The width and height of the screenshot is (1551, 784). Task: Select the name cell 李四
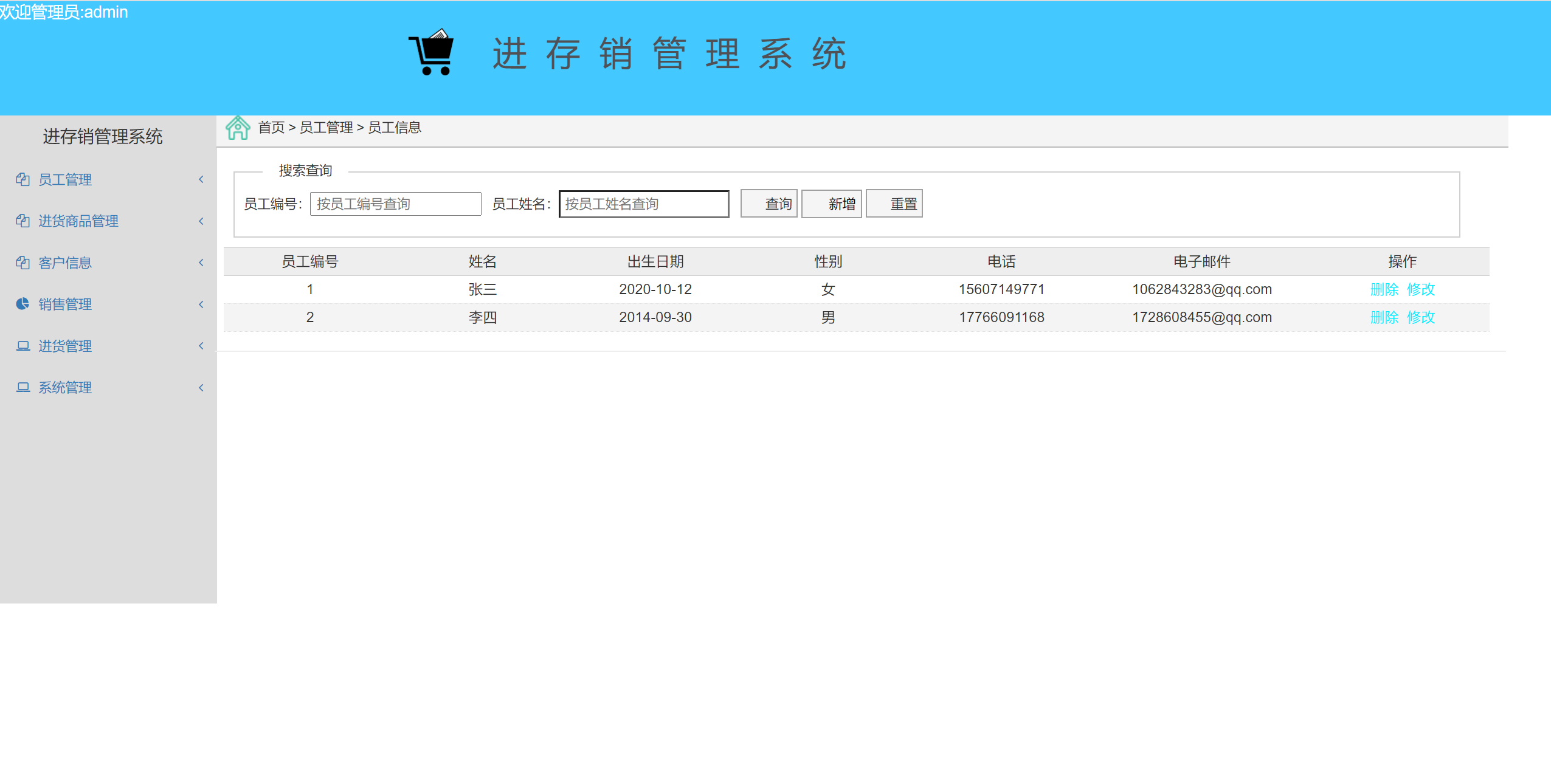click(483, 317)
